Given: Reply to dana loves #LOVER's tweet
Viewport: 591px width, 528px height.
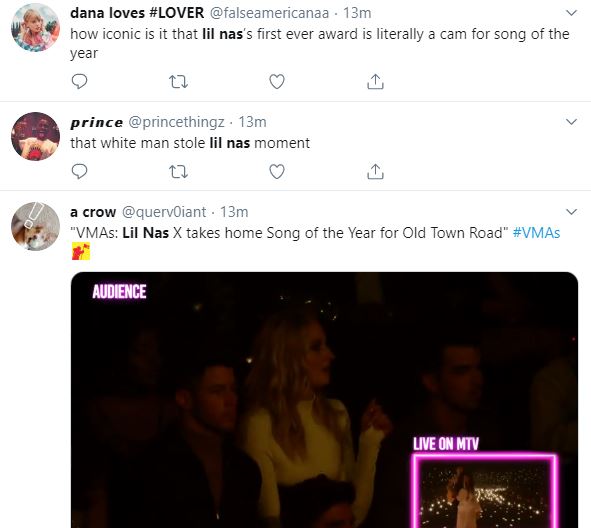Looking at the screenshot, I should coord(79,81).
